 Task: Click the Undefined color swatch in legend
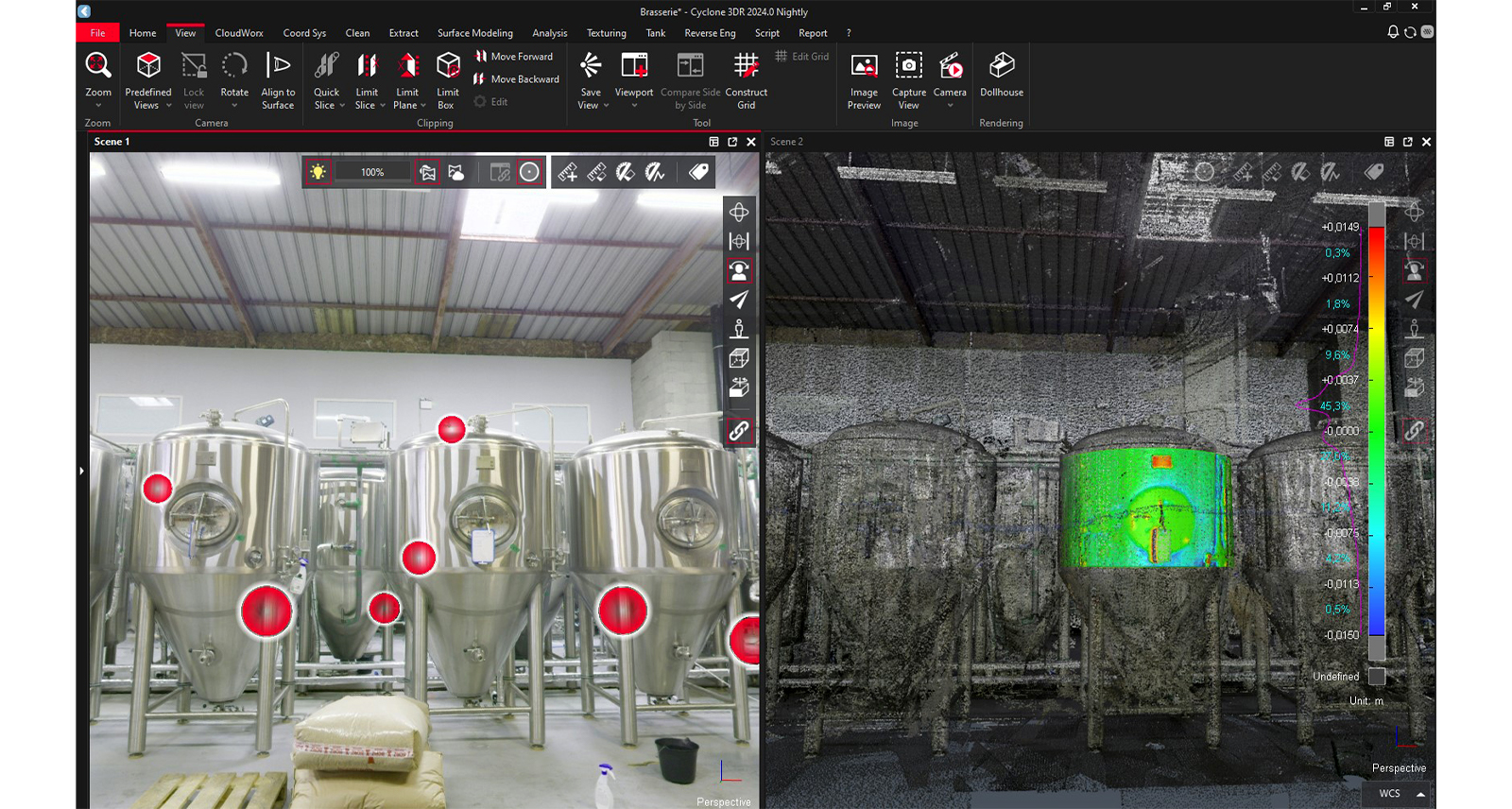click(x=1377, y=677)
